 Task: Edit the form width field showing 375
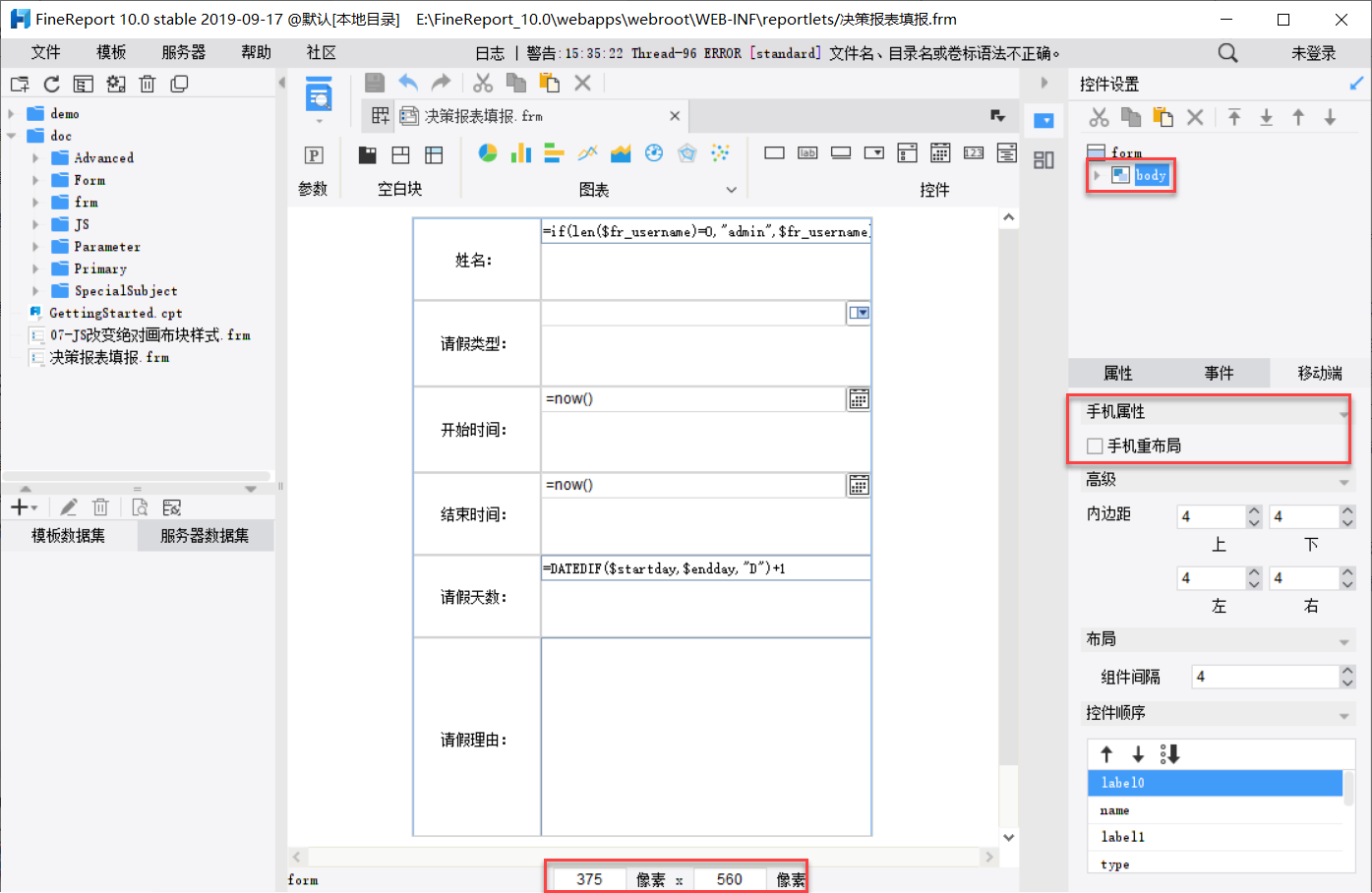[x=589, y=879]
